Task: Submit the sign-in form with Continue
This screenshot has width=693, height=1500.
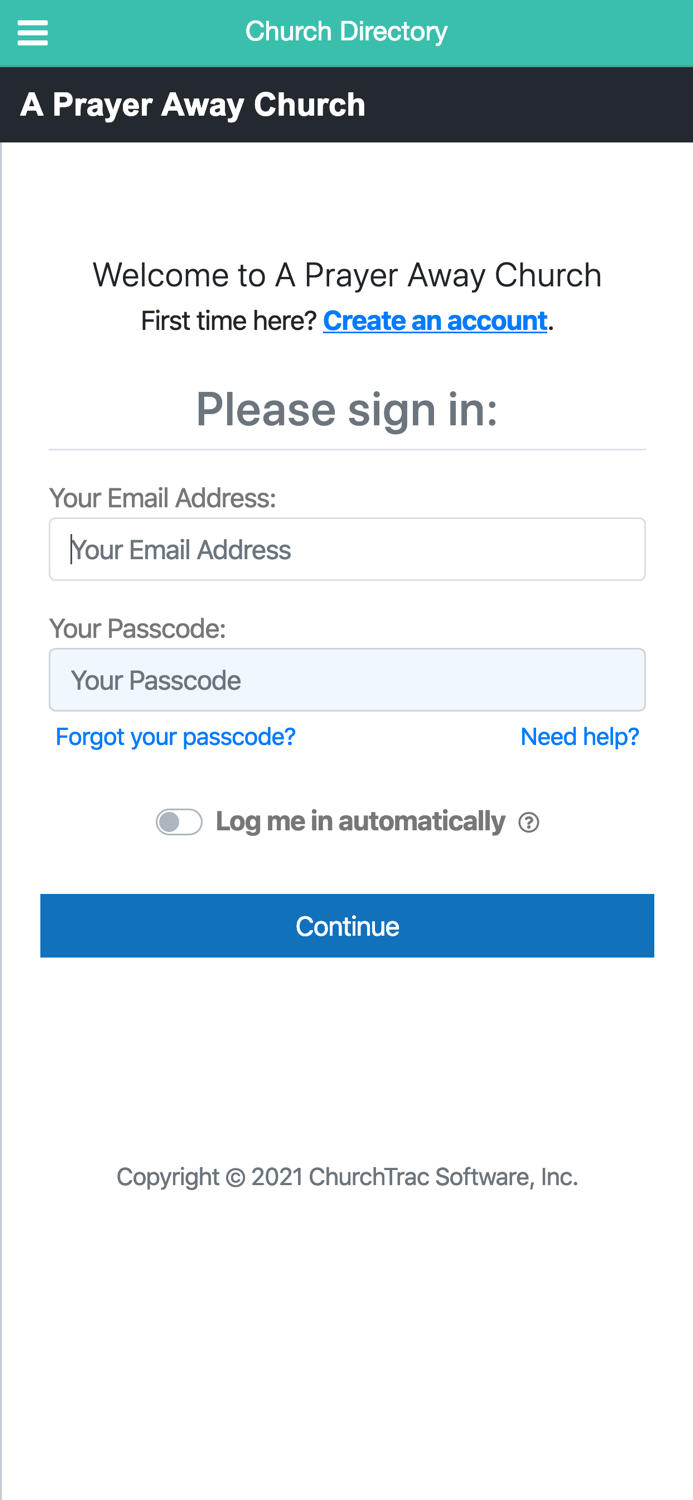Action: (347, 924)
